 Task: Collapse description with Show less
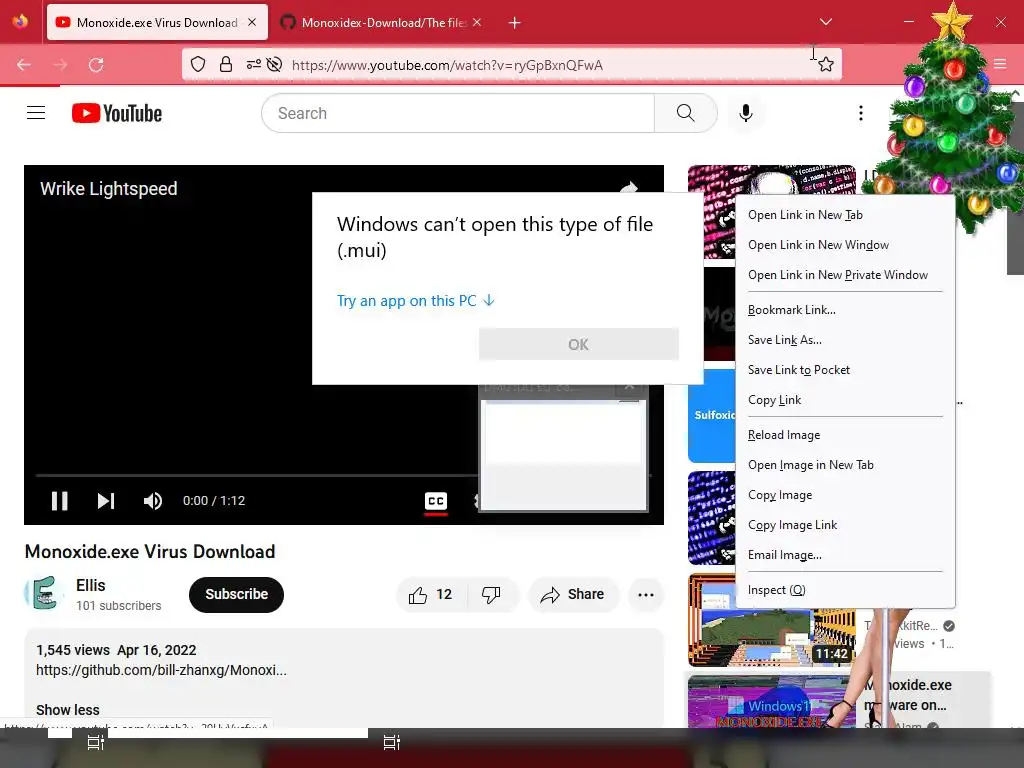(68, 710)
